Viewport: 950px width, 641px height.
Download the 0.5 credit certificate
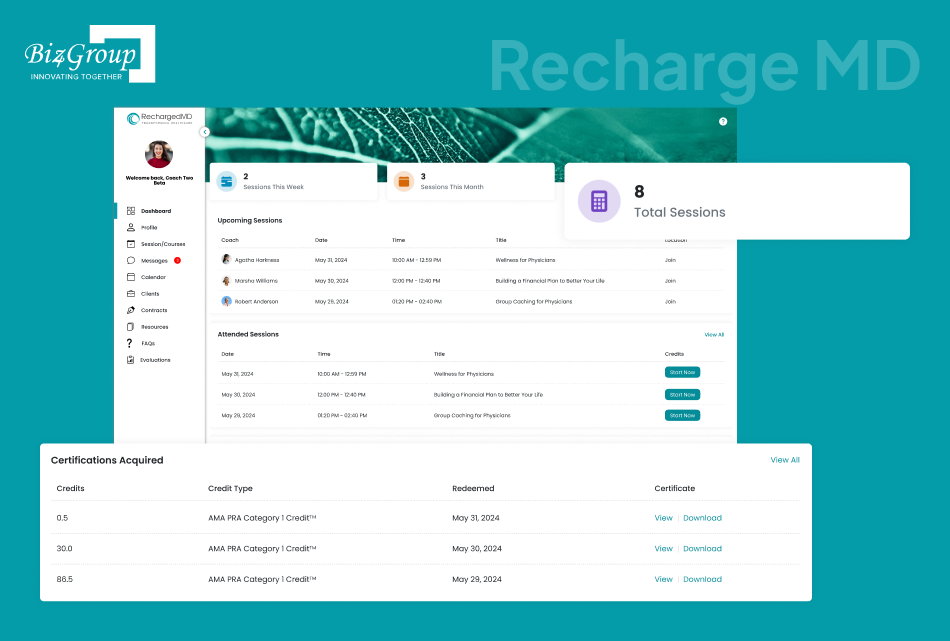point(702,518)
